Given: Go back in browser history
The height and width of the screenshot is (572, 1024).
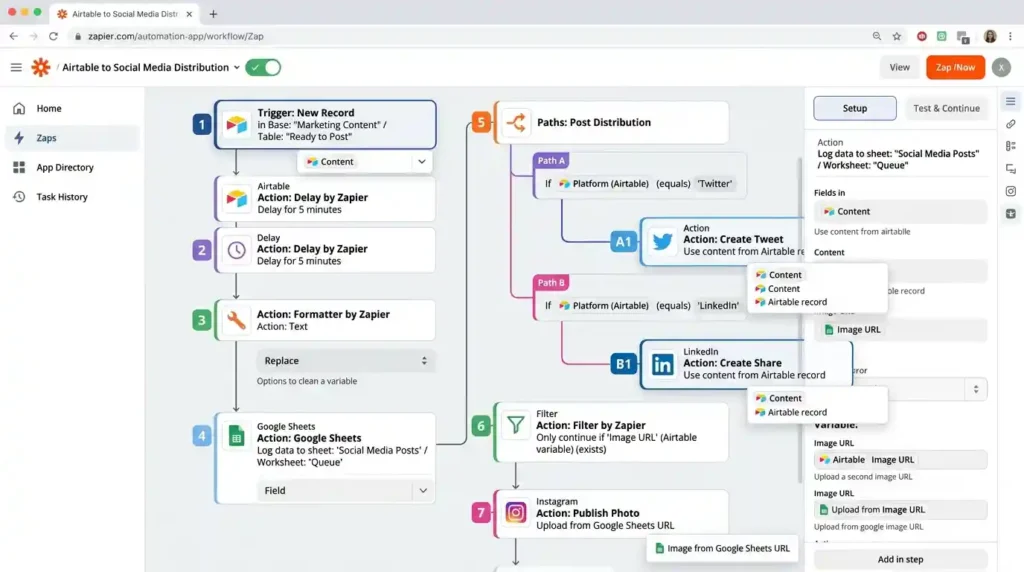Looking at the screenshot, I should pos(14,37).
